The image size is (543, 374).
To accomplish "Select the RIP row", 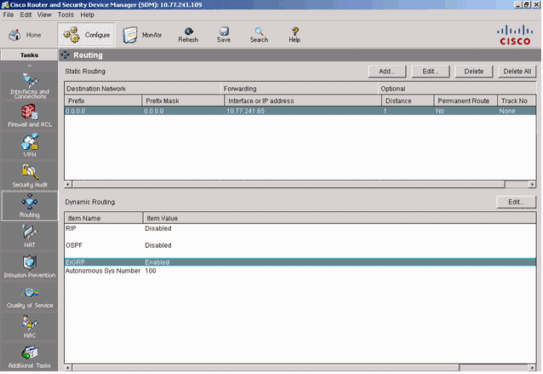I will click(x=300, y=229).
